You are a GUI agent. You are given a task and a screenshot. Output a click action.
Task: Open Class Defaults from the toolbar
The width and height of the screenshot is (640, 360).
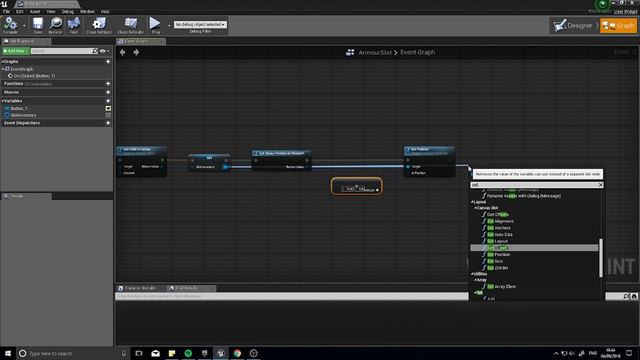tap(130, 25)
